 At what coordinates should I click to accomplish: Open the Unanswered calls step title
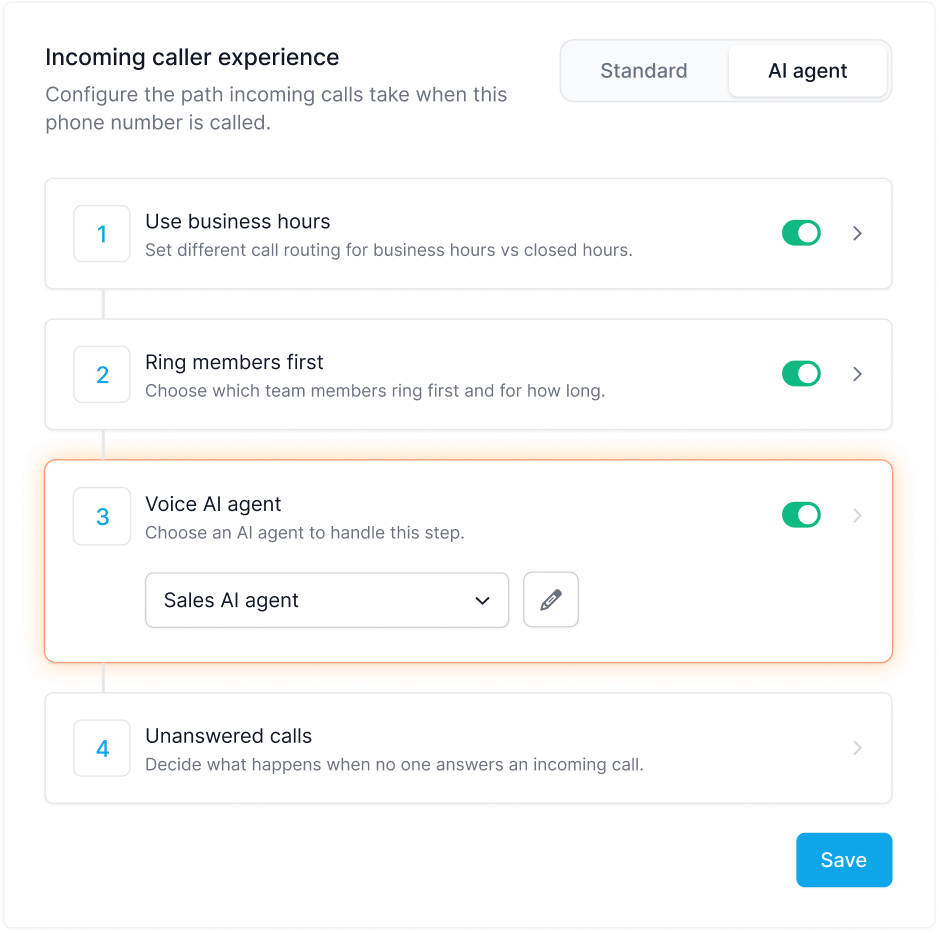click(x=229, y=736)
